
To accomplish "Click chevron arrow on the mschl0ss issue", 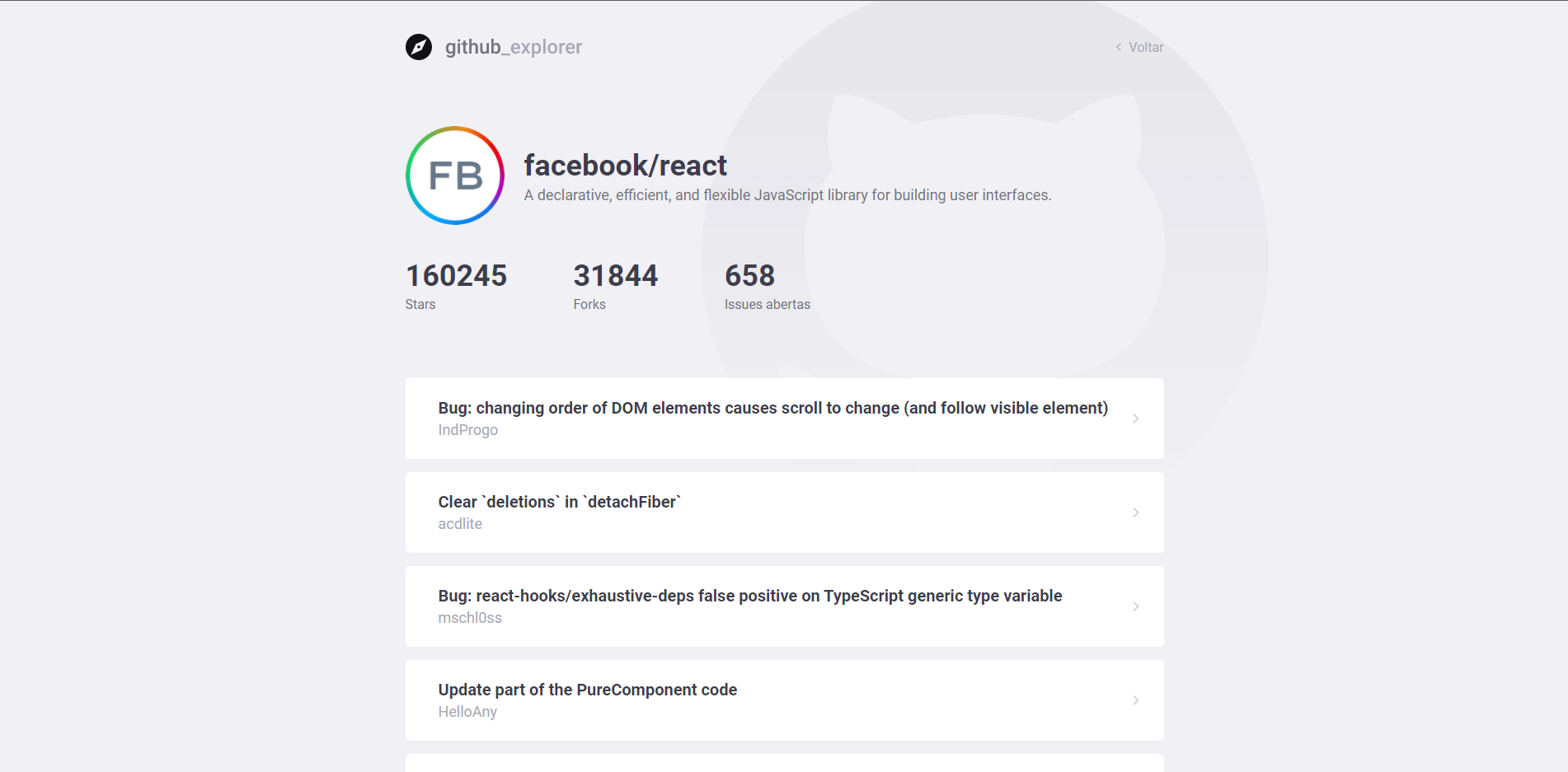I will click(1135, 606).
